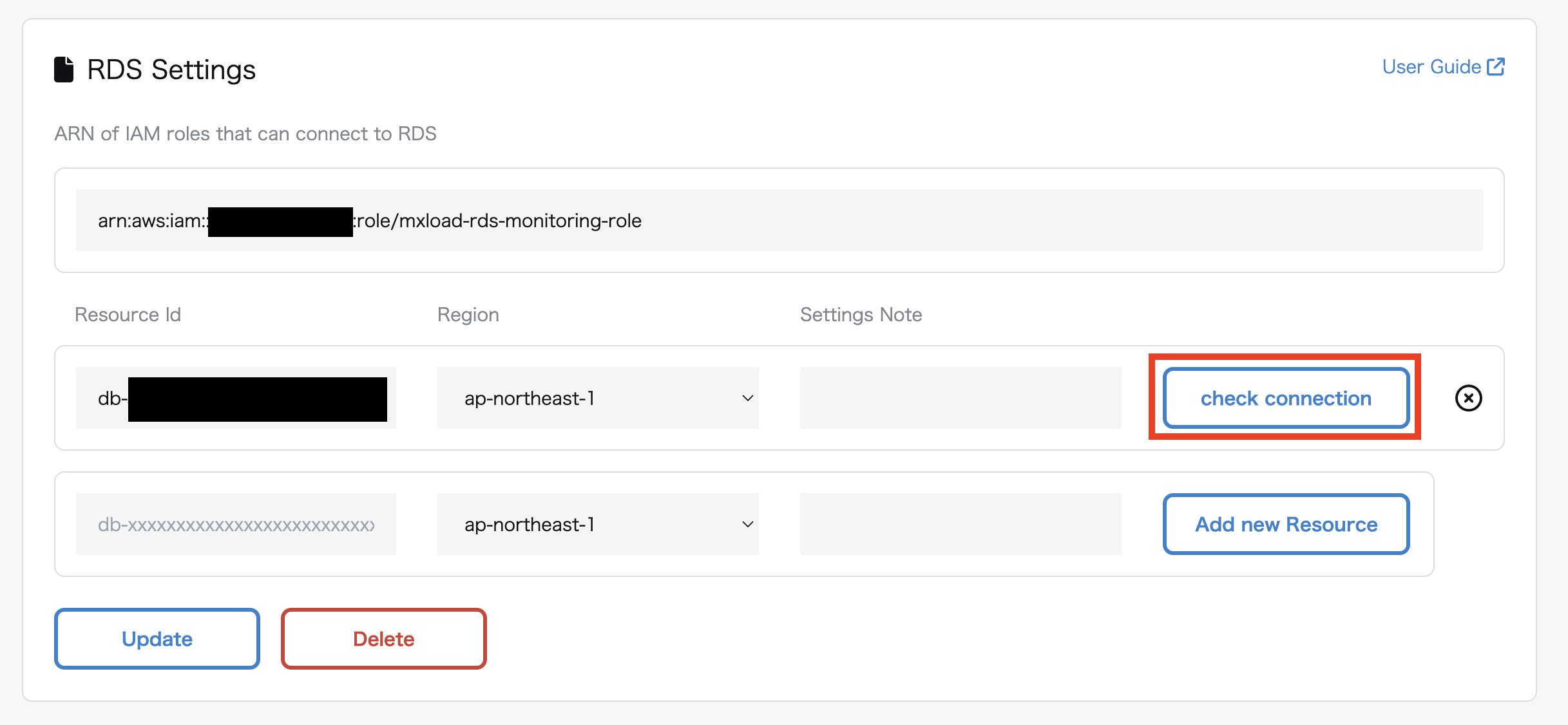
Task: Click the existing db- Resource Id field
Action: pos(236,398)
